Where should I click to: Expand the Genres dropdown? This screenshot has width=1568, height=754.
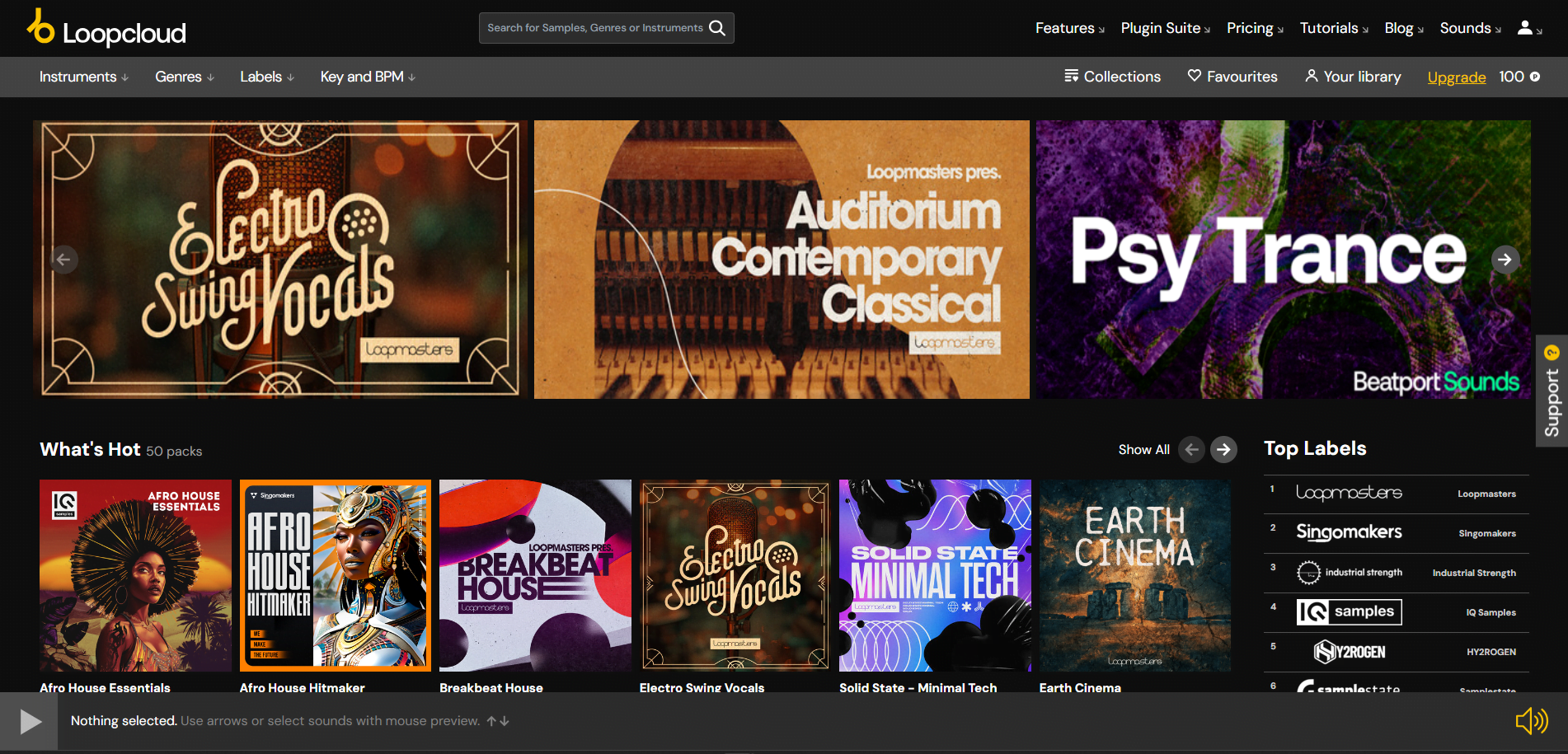coord(185,77)
